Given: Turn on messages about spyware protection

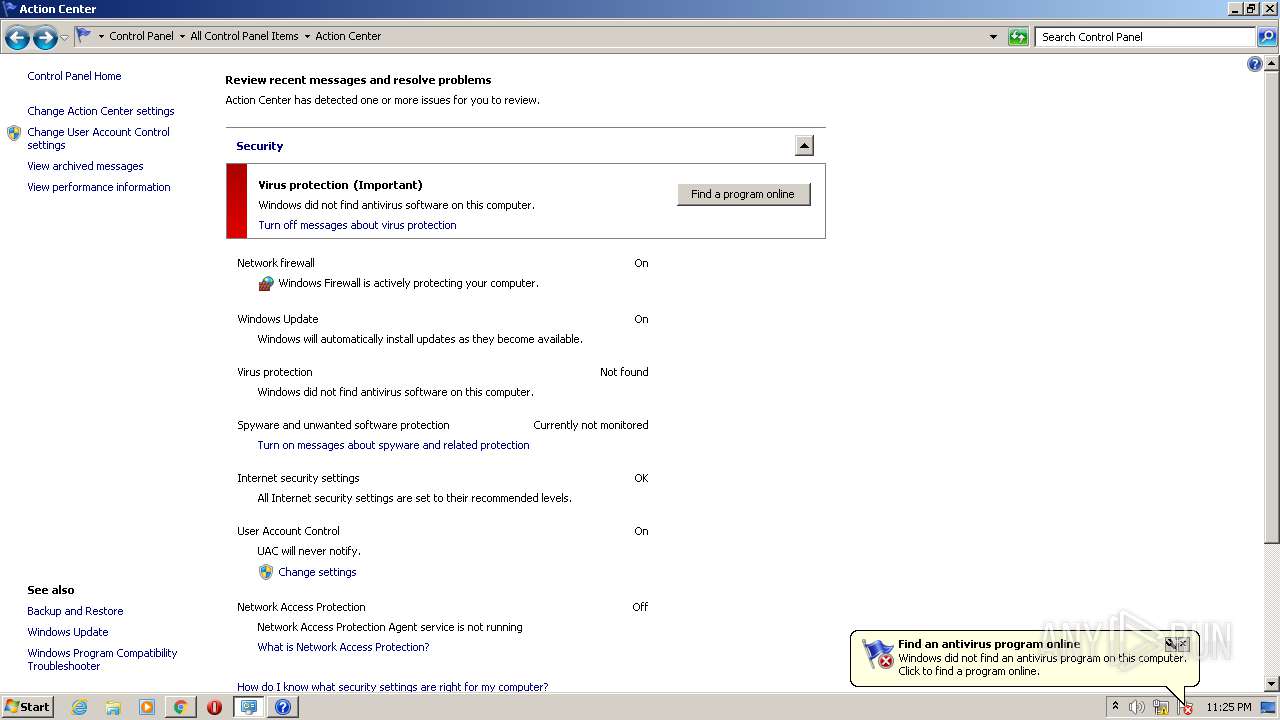Looking at the screenshot, I should (x=393, y=445).
